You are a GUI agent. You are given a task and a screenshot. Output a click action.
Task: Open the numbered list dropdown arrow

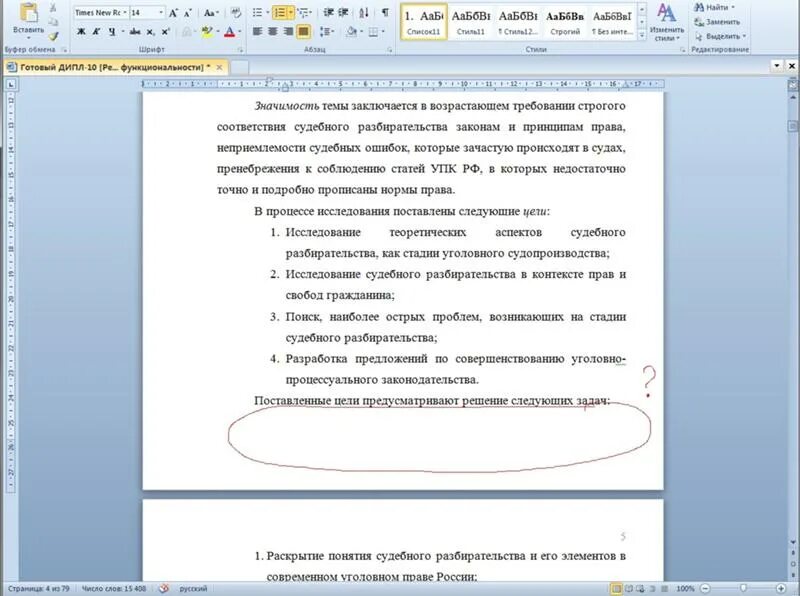pos(291,13)
